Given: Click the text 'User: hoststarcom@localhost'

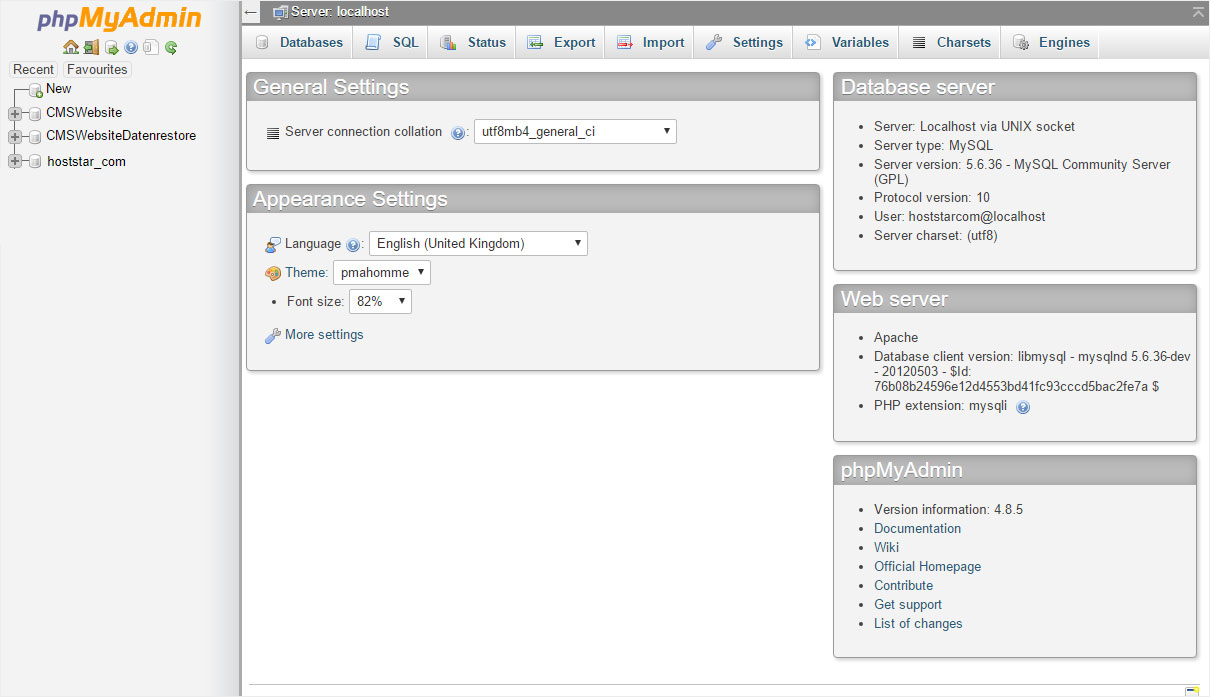Looking at the screenshot, I should tap(959, 216).
